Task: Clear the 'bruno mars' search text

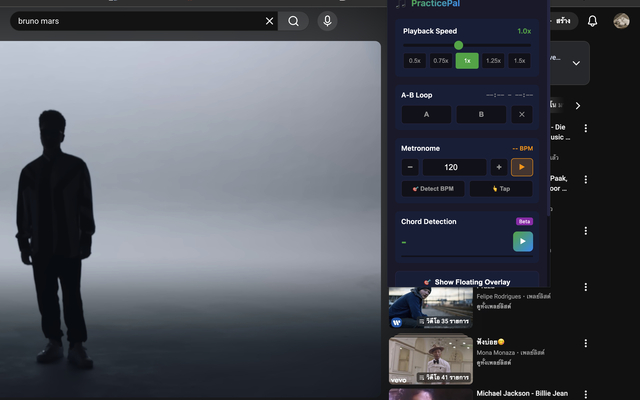Action: [x=269, y=21]
